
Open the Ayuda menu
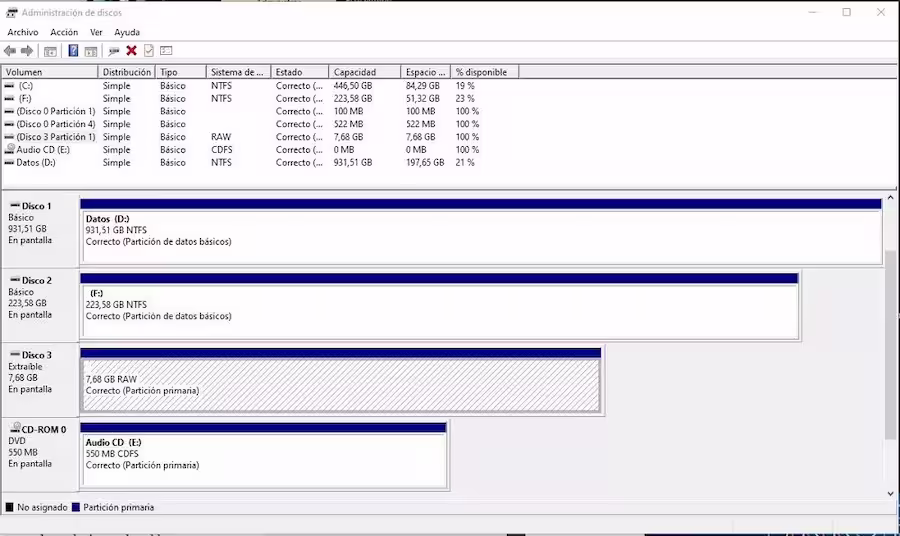(x=127, y=32)
